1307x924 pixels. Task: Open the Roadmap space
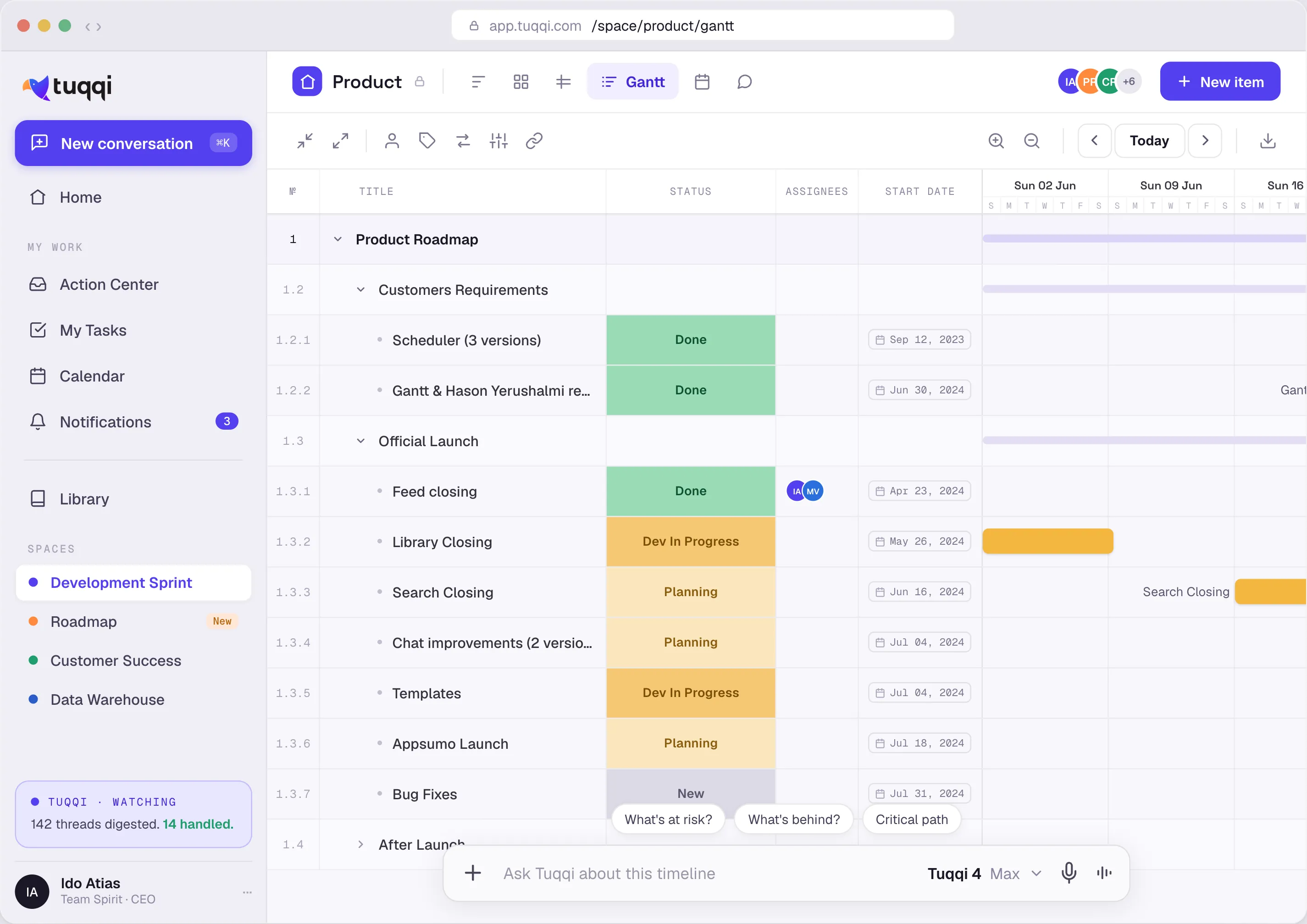pos(133,622)
